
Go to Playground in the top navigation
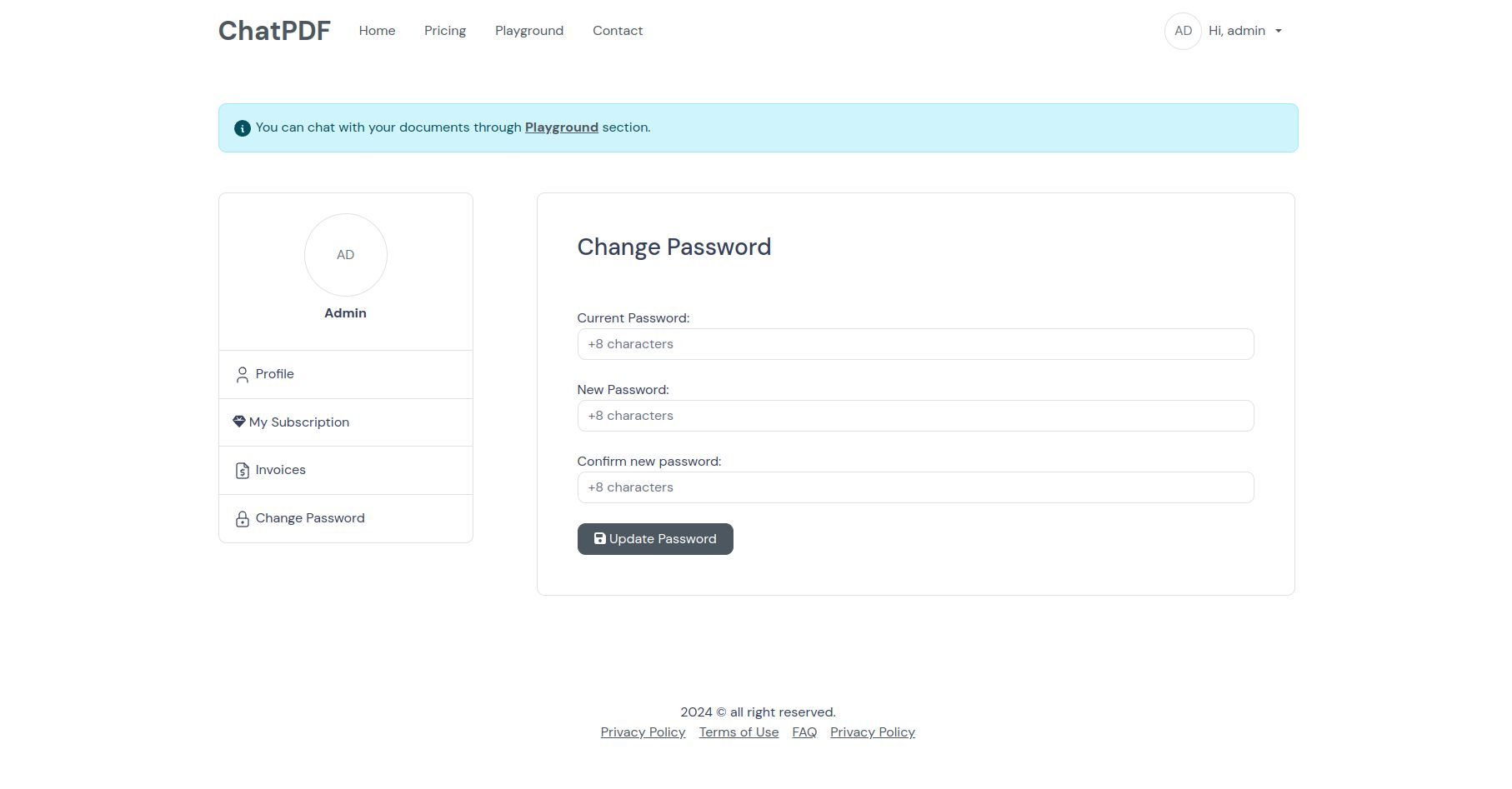click(x=529, y=31)
